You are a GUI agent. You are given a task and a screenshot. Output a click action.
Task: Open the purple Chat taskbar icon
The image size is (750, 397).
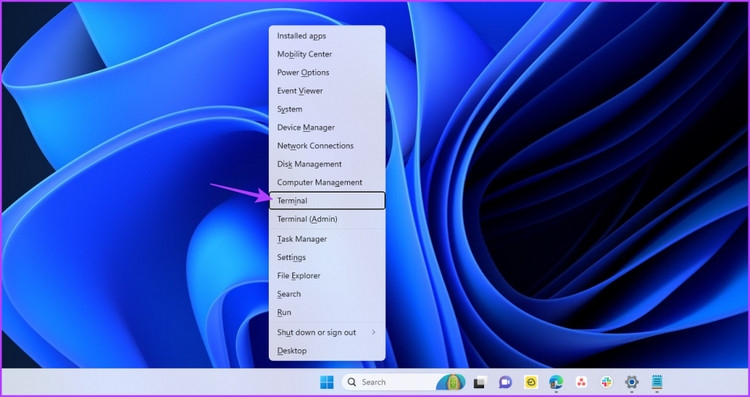coord(505,382)
